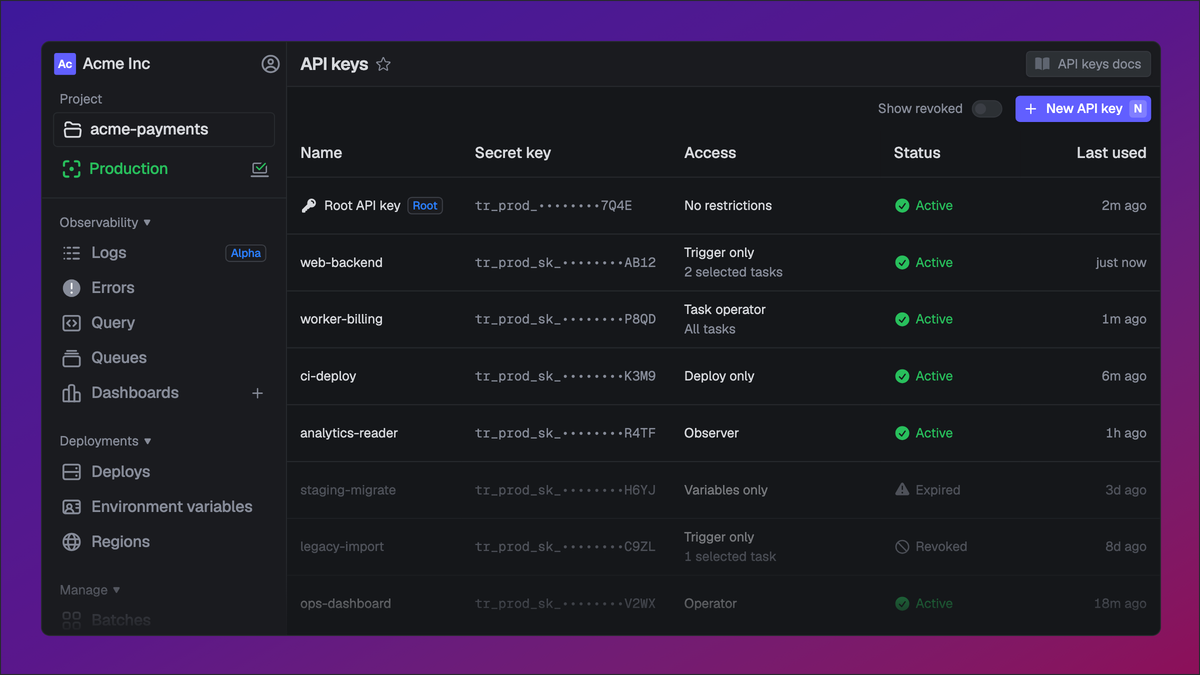Click the Queues stack icon
Screen dimensions: 1200x675
tap(71, 358)
